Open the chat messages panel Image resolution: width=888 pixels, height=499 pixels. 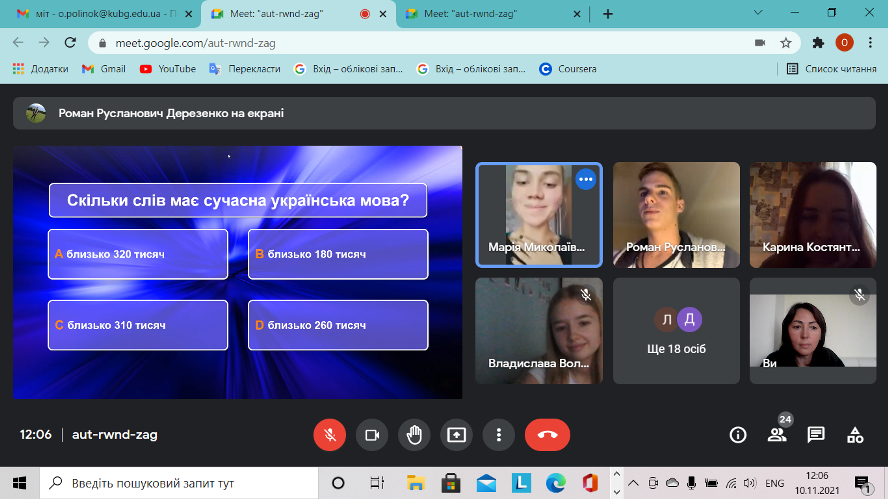(x=816, y=435)
